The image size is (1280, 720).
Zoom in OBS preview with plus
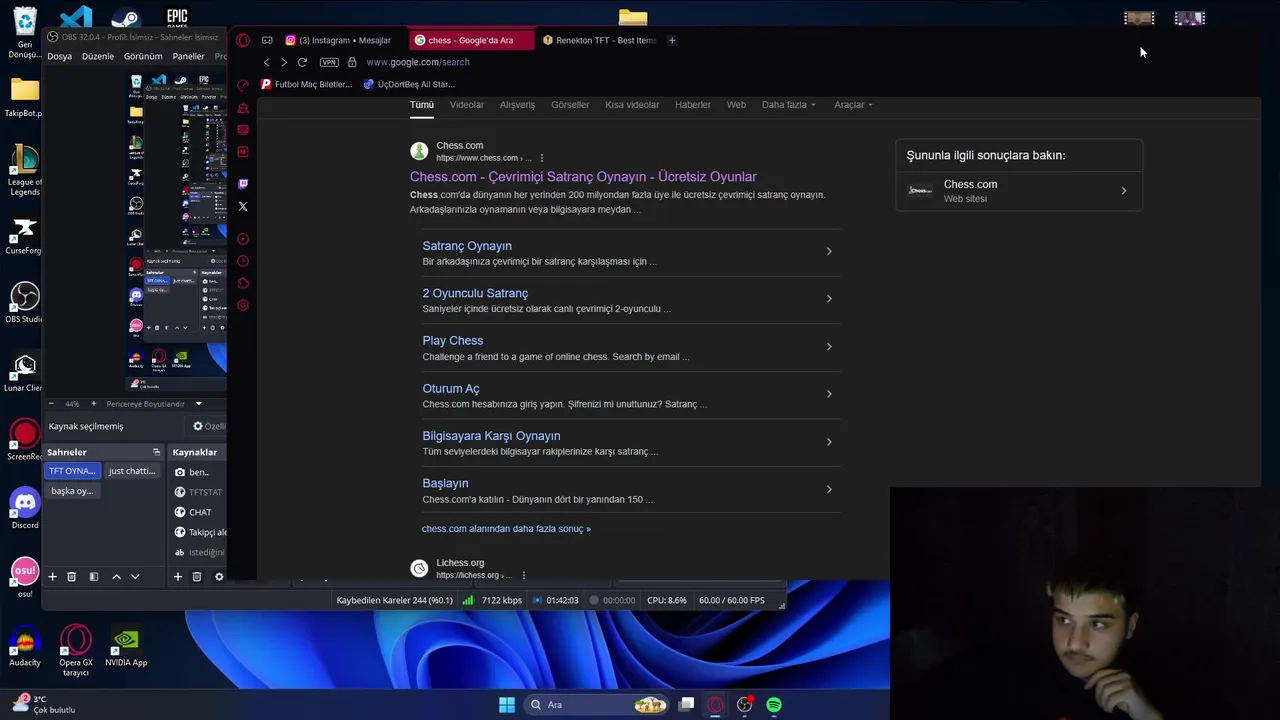pyautogui.click(x=94, y=404)
